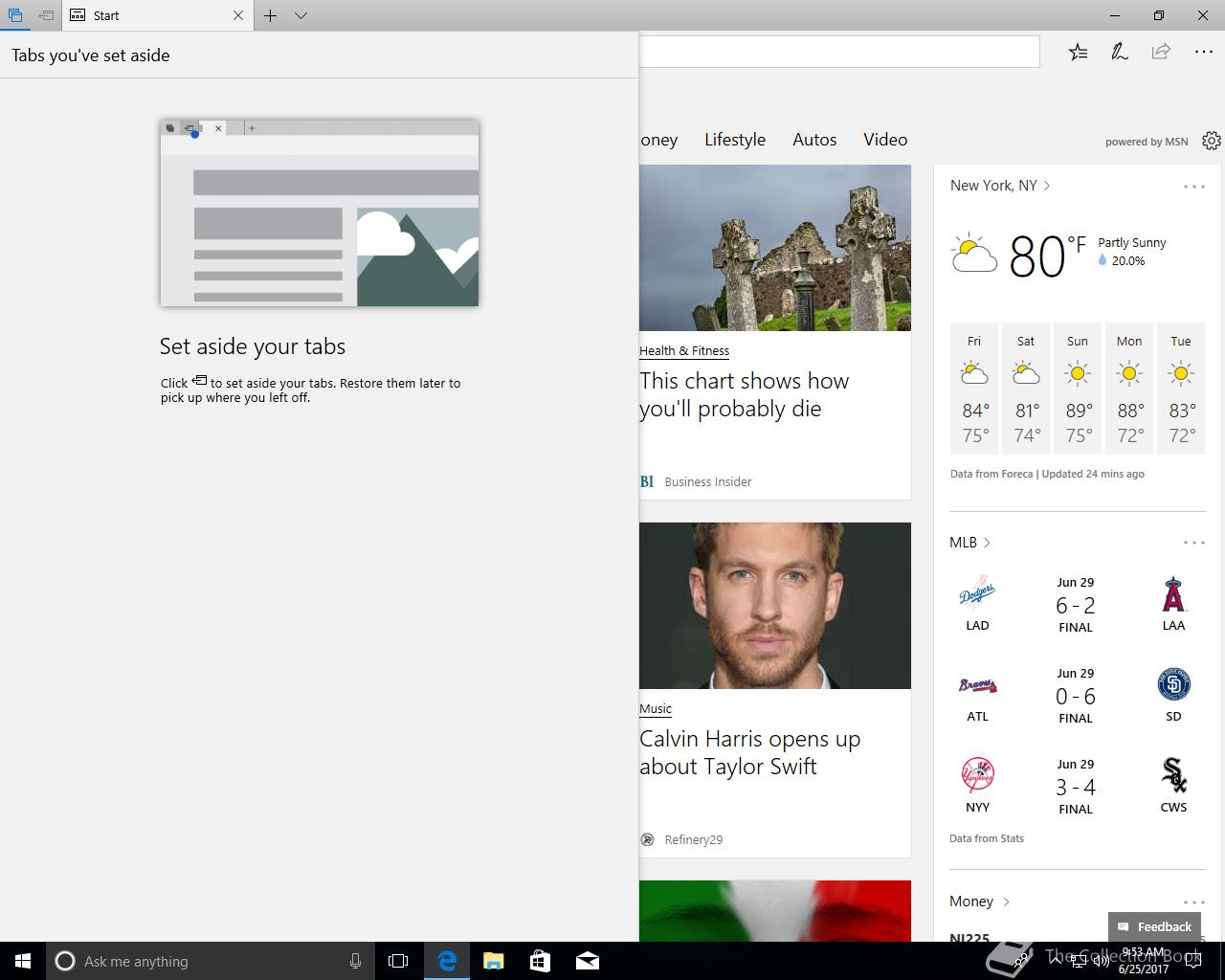Click the Padres SD team logo
The image size is (1225, 980).
click(x=1173, y=684)
